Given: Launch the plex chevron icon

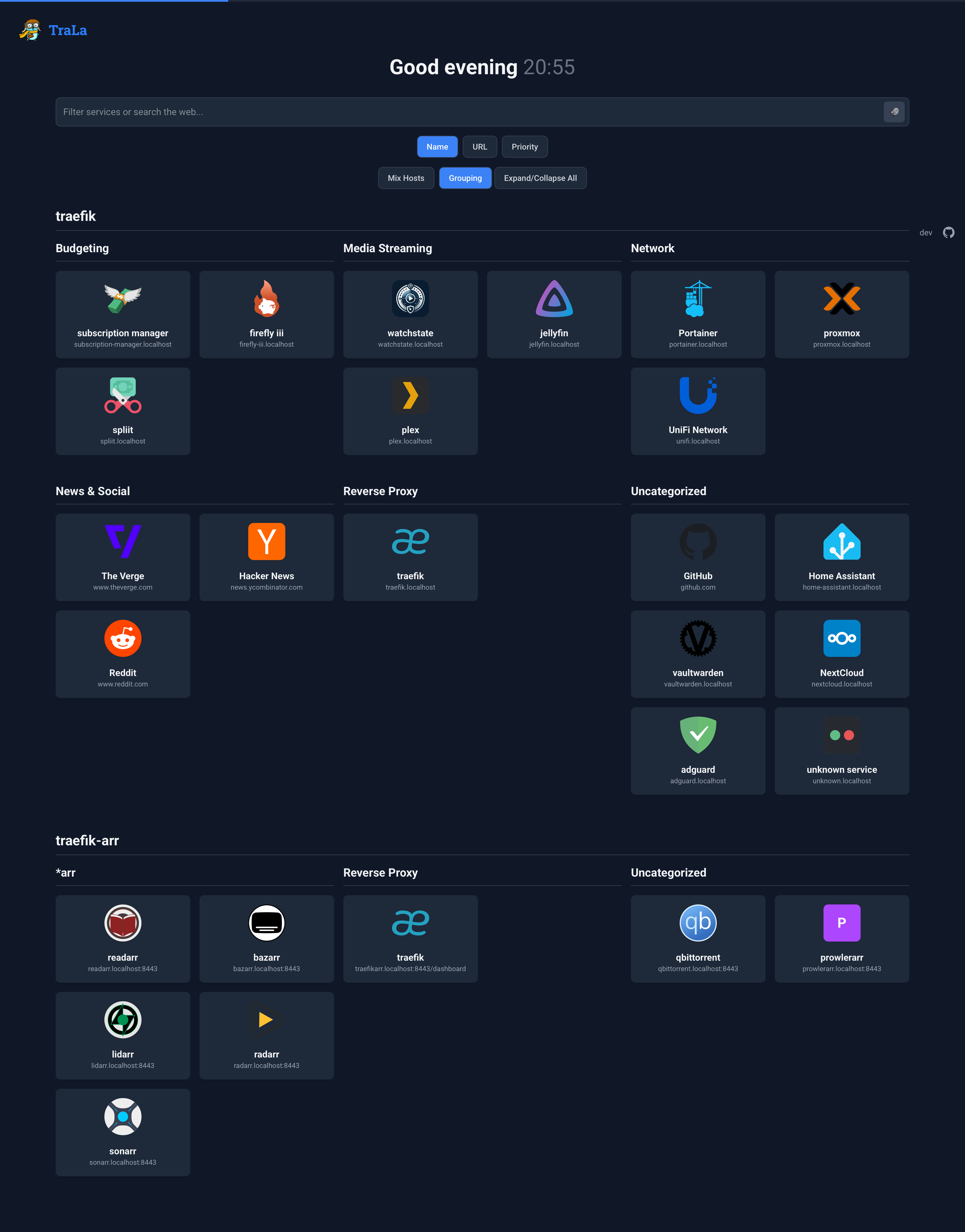Looking at the screenshot, I should click(410, 395).
